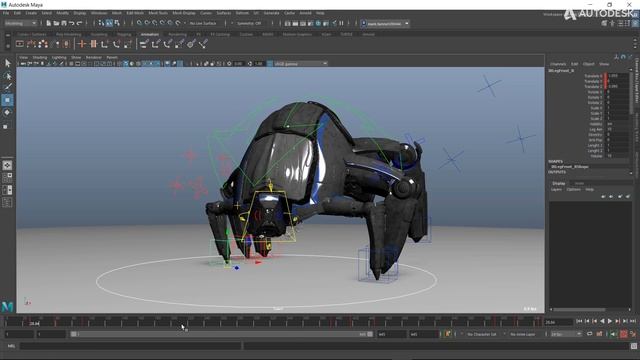Toggle the character set key icon
The height and width of the screenshot is (360, 640).
(448, 334)
